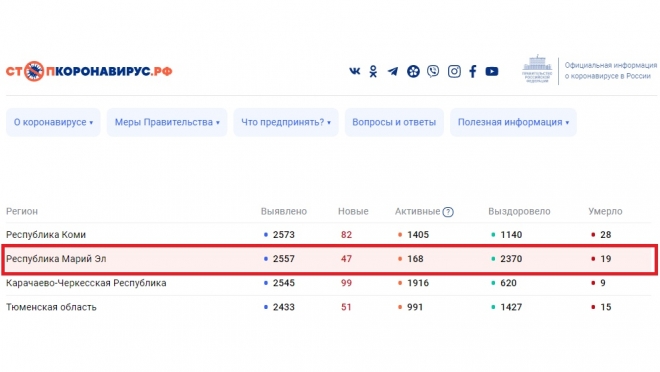This screenshot has width=660, height=372.
Task: Select the Тюменская область row name
Action: (51, 307)
